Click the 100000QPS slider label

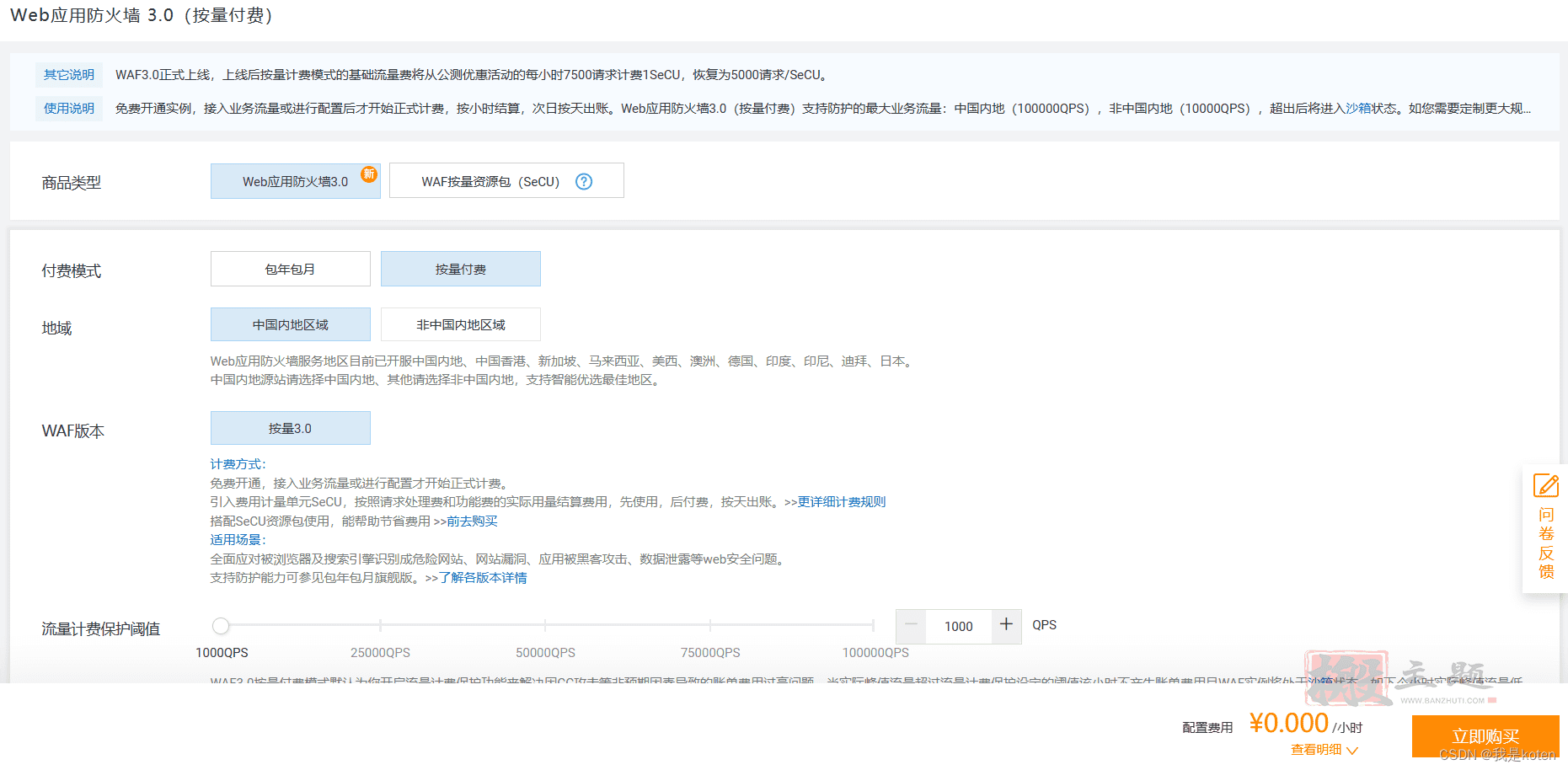(x=875, y=653)
